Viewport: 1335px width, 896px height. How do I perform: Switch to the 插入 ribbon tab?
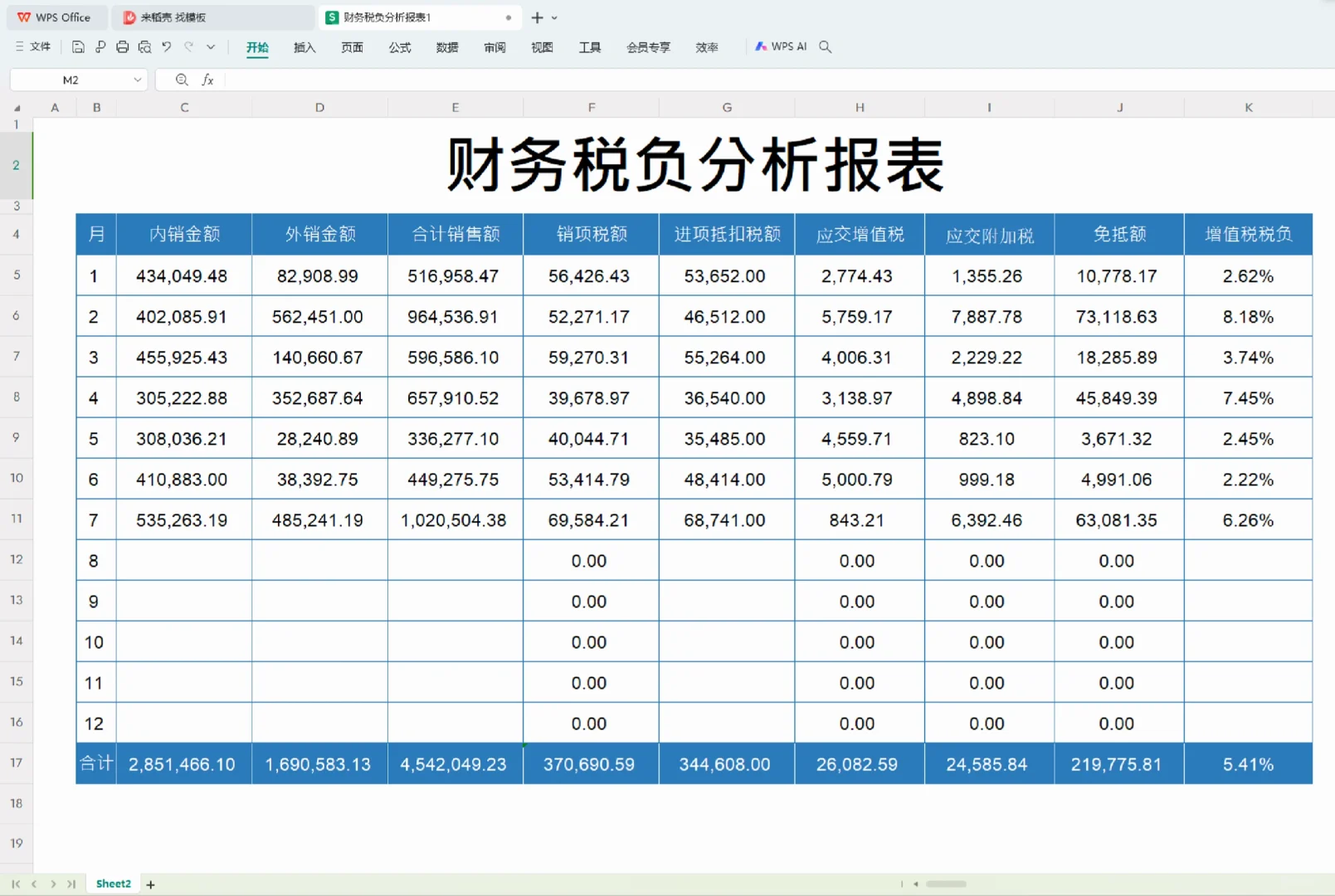305,47
